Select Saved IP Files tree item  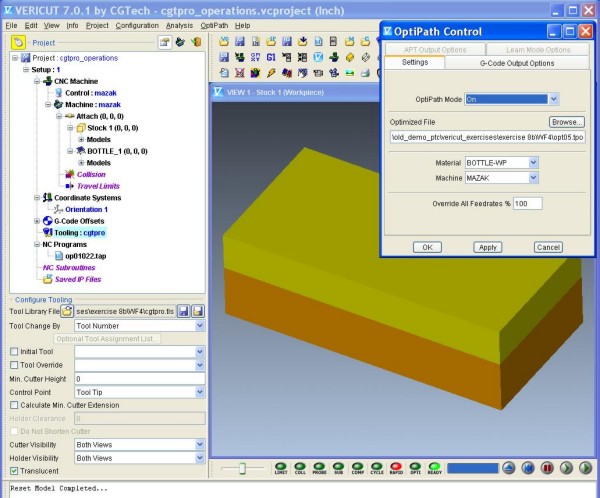click(78, 279)
